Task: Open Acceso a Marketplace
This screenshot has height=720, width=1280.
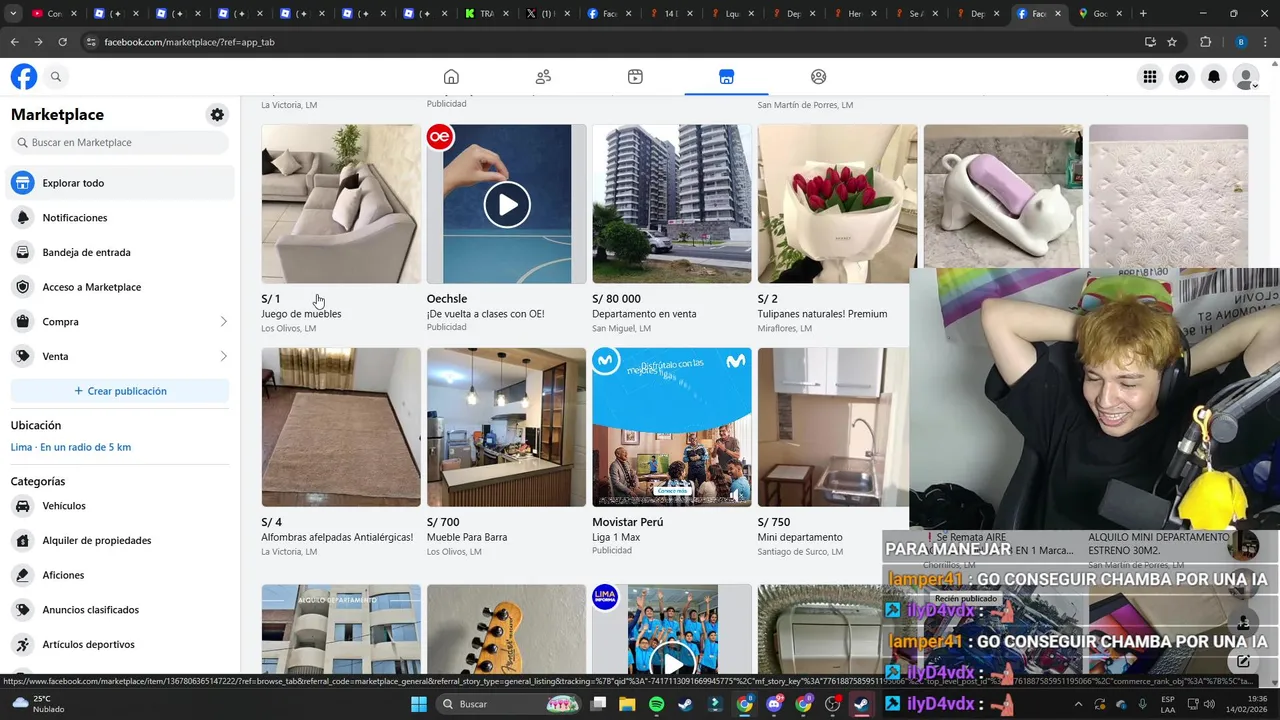Action: (122, 287)
